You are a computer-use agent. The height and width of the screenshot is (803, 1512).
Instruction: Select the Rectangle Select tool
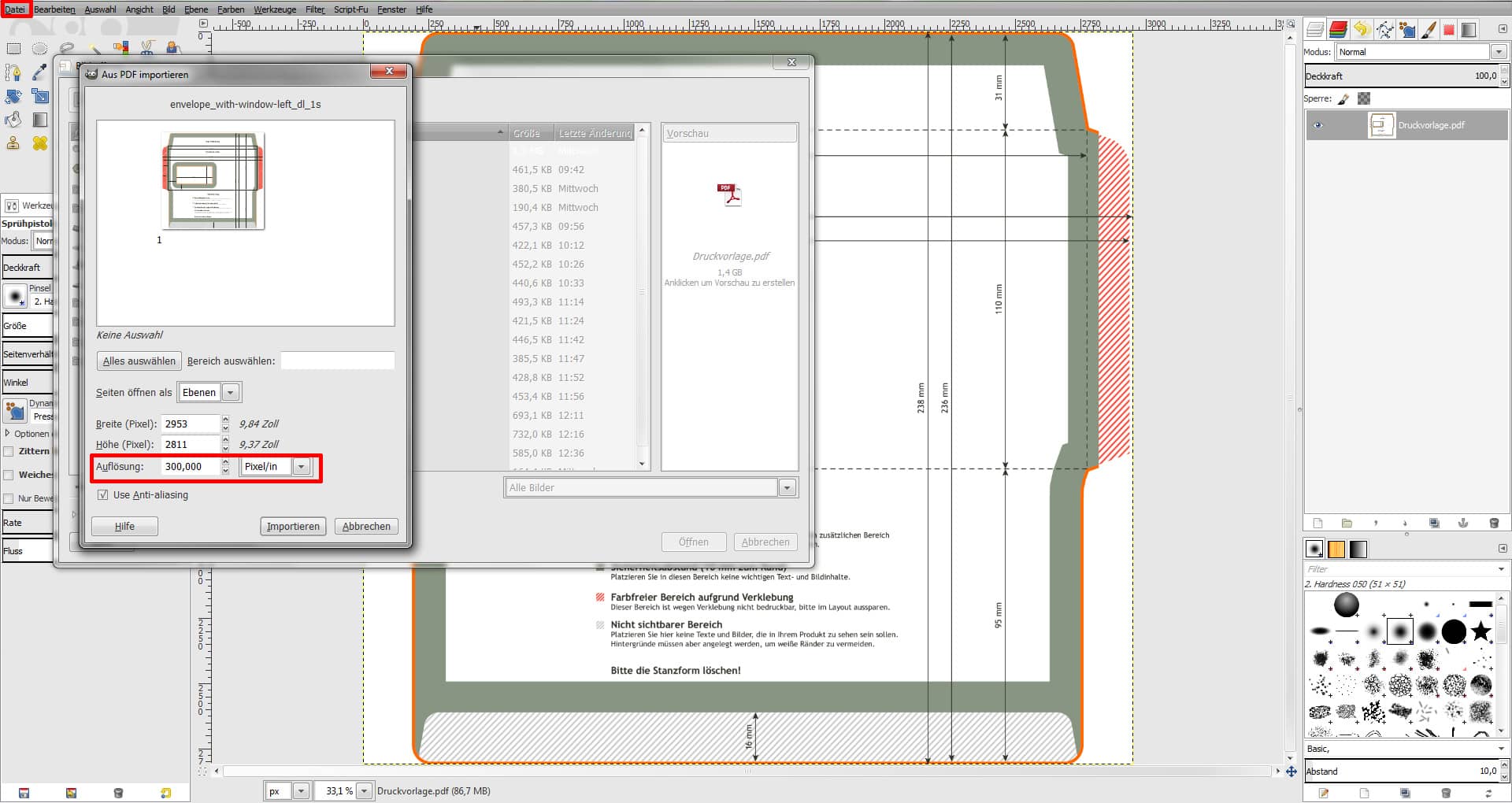pos(13,49)
